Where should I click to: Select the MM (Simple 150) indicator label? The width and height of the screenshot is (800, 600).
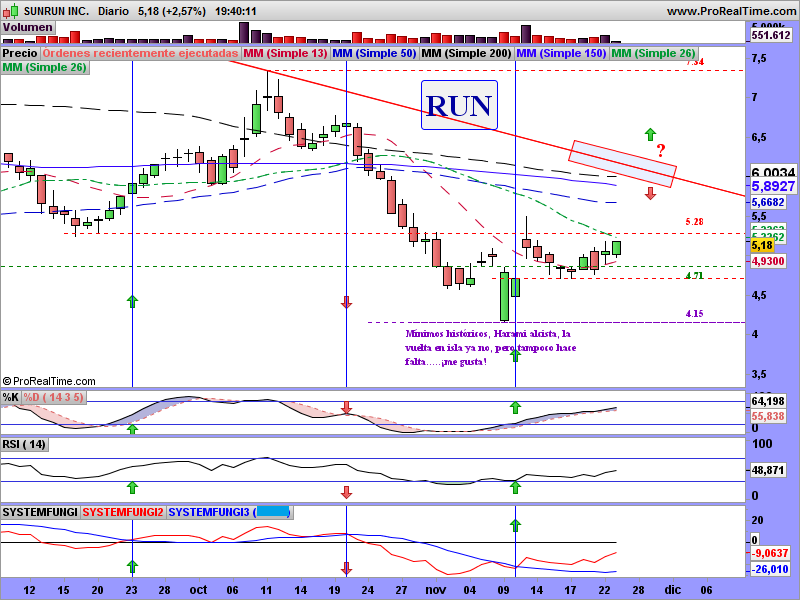(x=561, y=53)
